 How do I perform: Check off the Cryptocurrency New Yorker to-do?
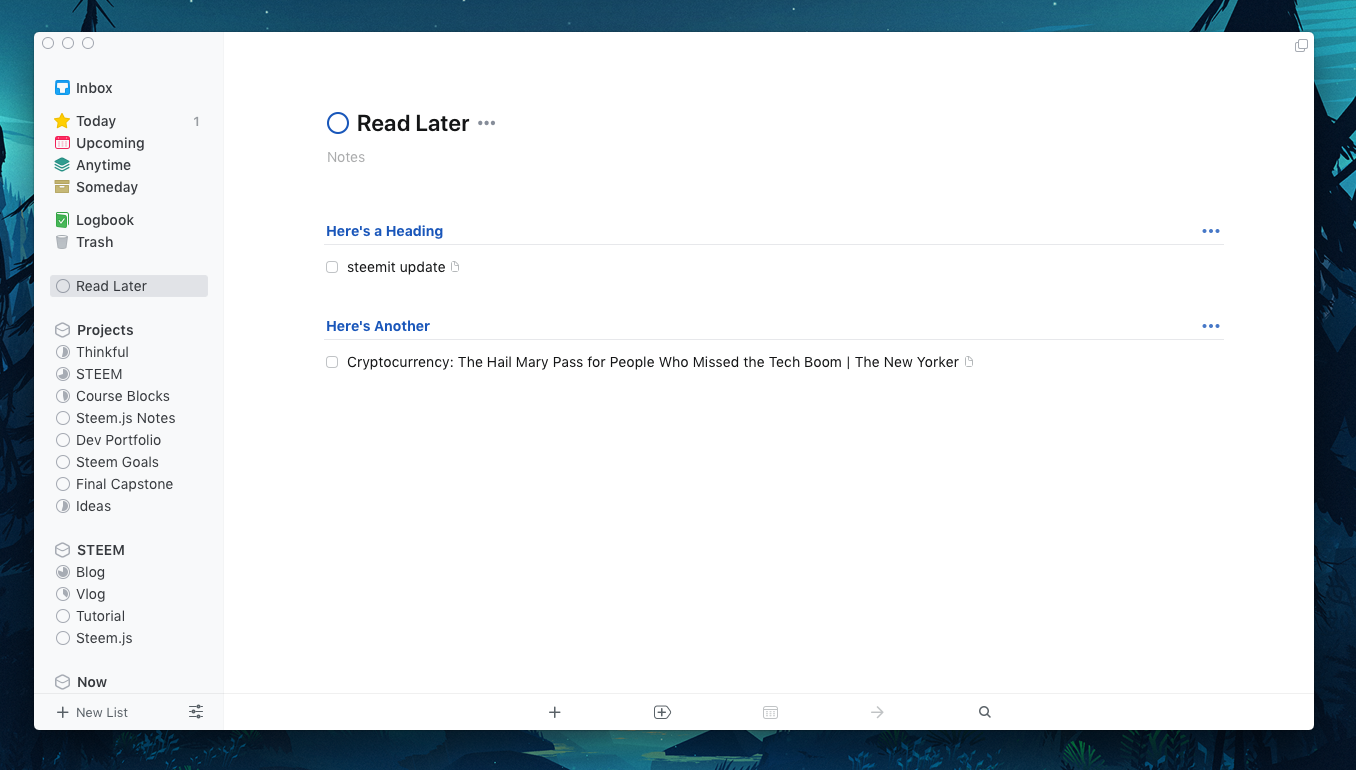pos(332,362)
